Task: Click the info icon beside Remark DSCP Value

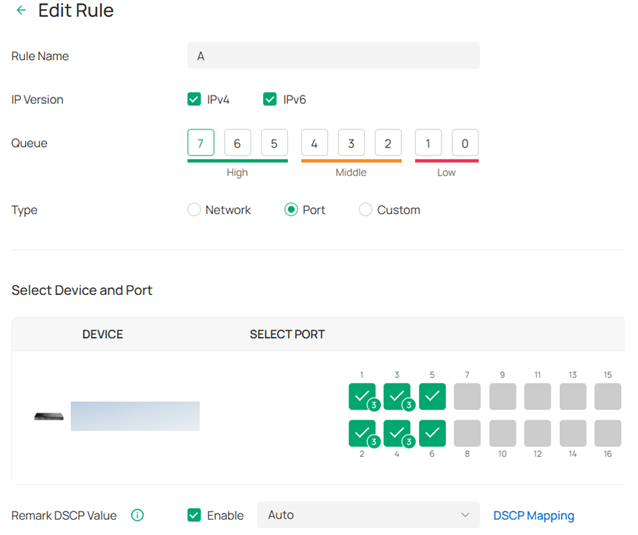Action: point(137,515)
